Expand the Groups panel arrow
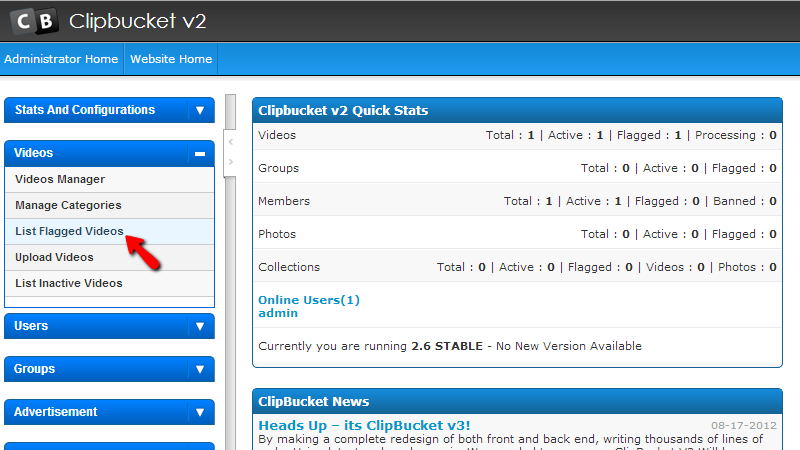800x450 pixels. (x=200, y=369)
